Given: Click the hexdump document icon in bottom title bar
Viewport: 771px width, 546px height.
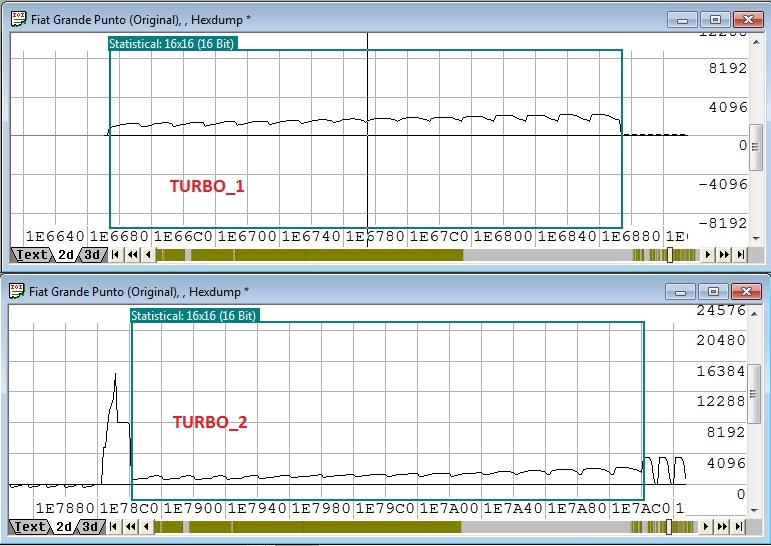Looking at the screenshot, I should tap(16, 291).
